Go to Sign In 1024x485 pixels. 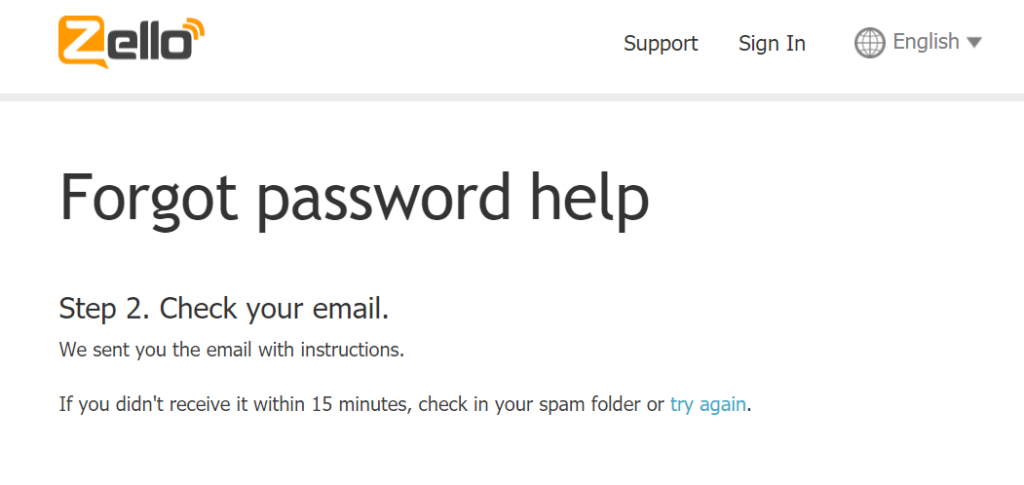coord(772,44)
